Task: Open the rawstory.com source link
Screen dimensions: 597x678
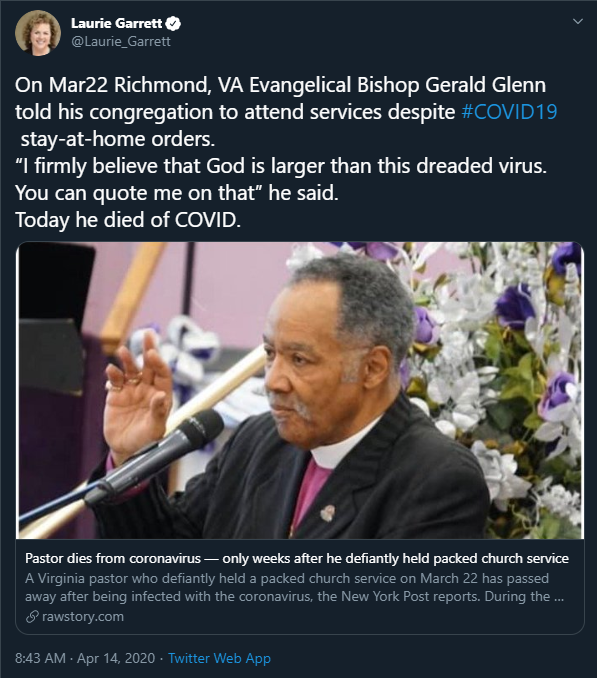Action: (83, 617)
